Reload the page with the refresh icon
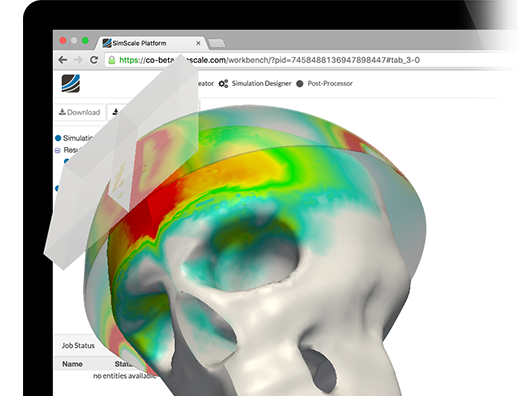Image resolution: width=518 pixels, height=396 pixels. pos(94,60)
